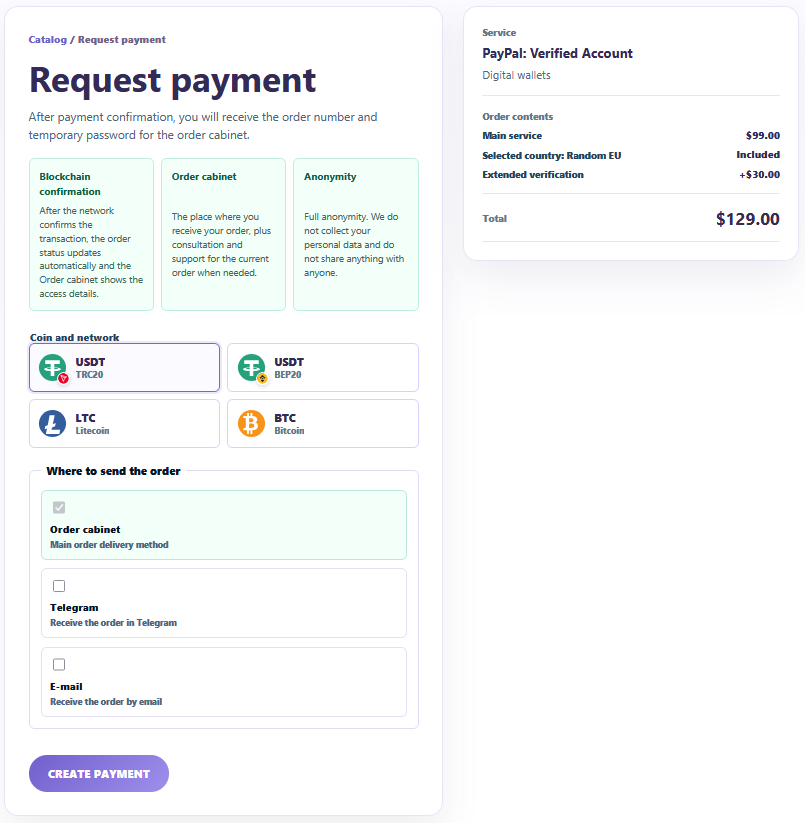Click the Request payment breadcrumb text
The image size is (805, 823).
click(122, 40)
